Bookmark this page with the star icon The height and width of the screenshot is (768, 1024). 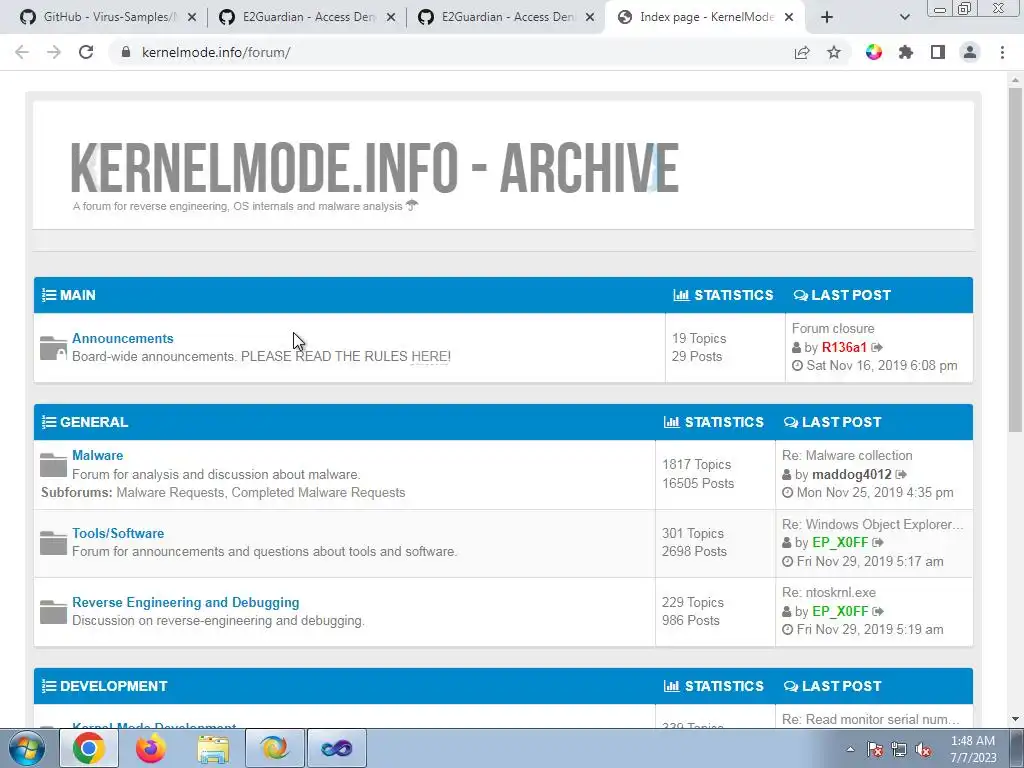pyautogui.click(x=834, y=52)
